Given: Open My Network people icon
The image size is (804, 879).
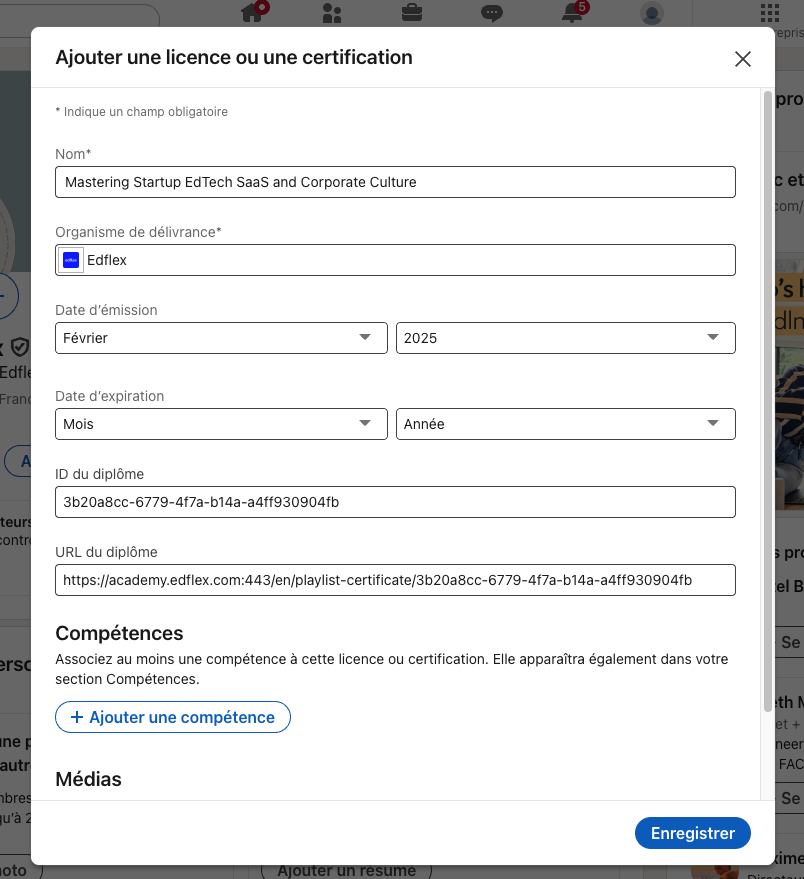Looking at the screenshot, I should tap(332, 12).
